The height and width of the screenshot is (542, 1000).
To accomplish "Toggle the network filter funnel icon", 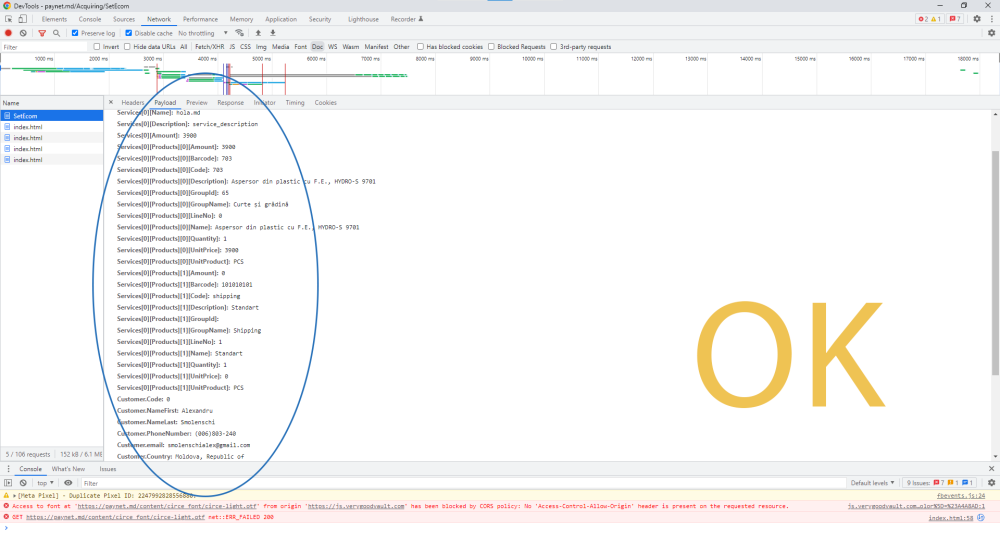I will [x=42, y=33].
